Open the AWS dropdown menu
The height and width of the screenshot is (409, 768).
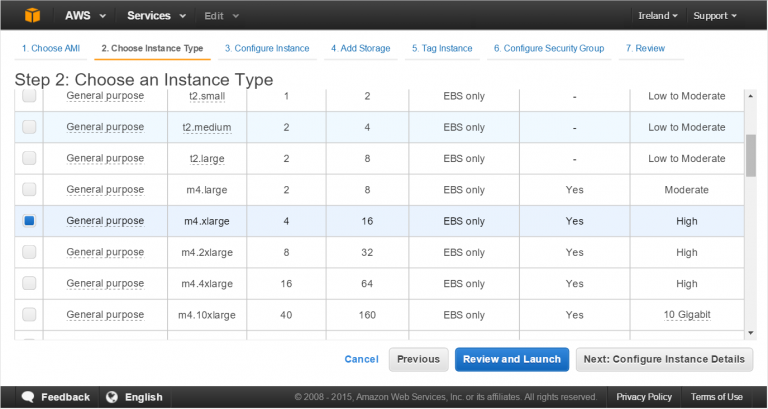tap(85, 16)
